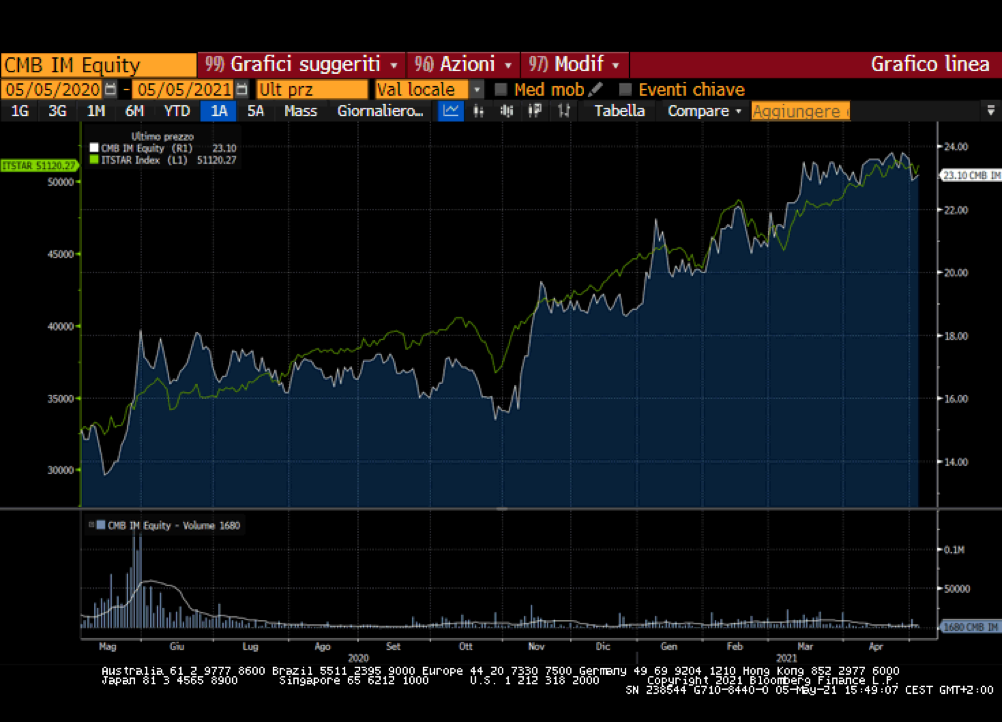The width and height of the screenshot is (1002, 722).
Task: Switch to the bar chart type icon
Action: pyautogui.click(x=478, y=111)
